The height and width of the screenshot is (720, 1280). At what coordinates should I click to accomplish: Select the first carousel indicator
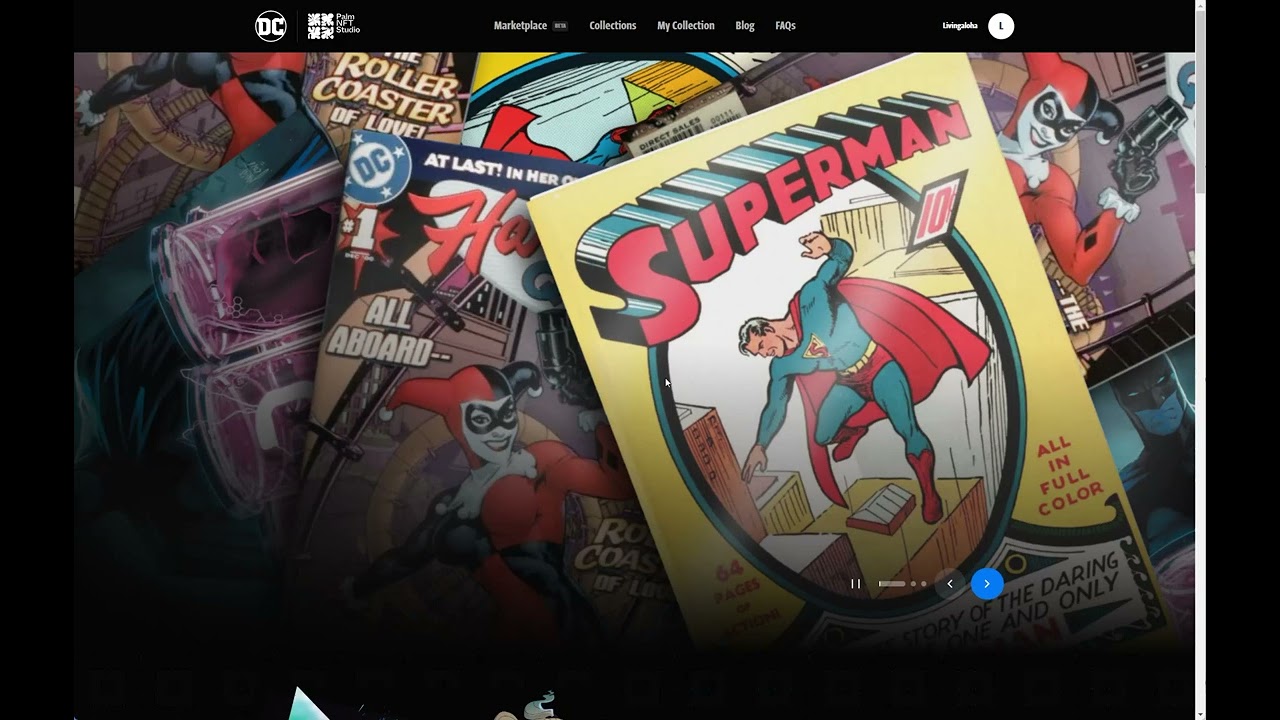tap(892, 583)
